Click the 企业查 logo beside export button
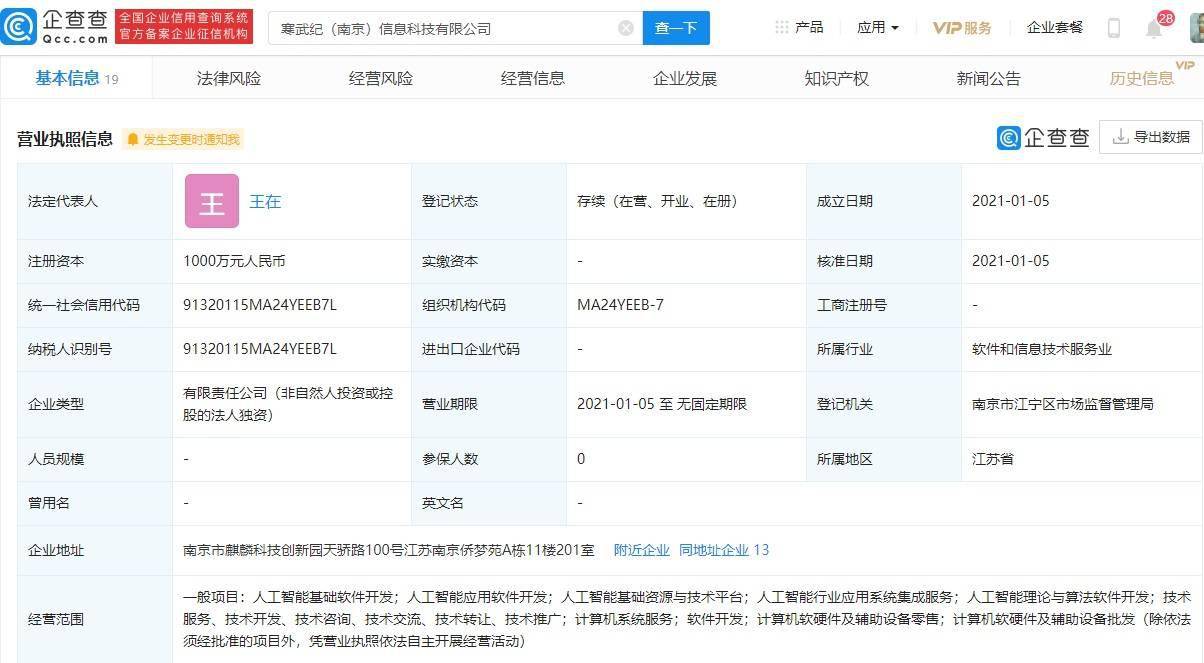1204x663 pixels. (x=1043, y=138)
